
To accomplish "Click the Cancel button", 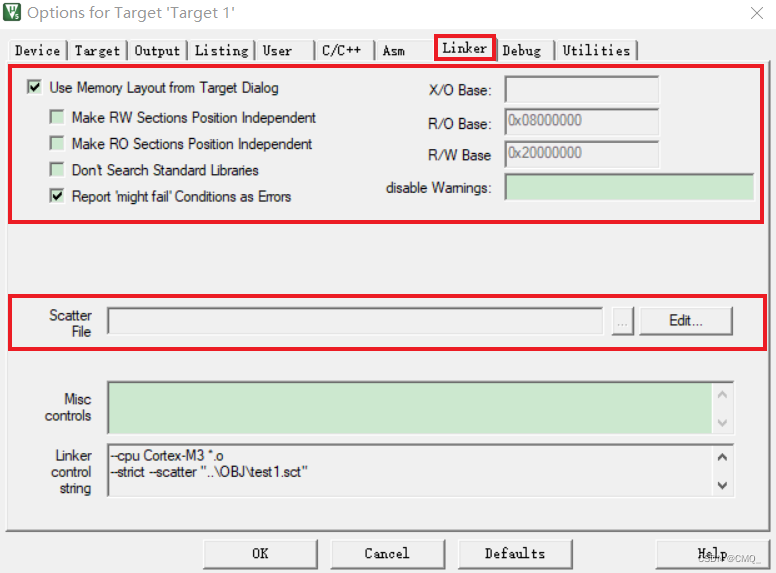I will click(x=388, y=554).
